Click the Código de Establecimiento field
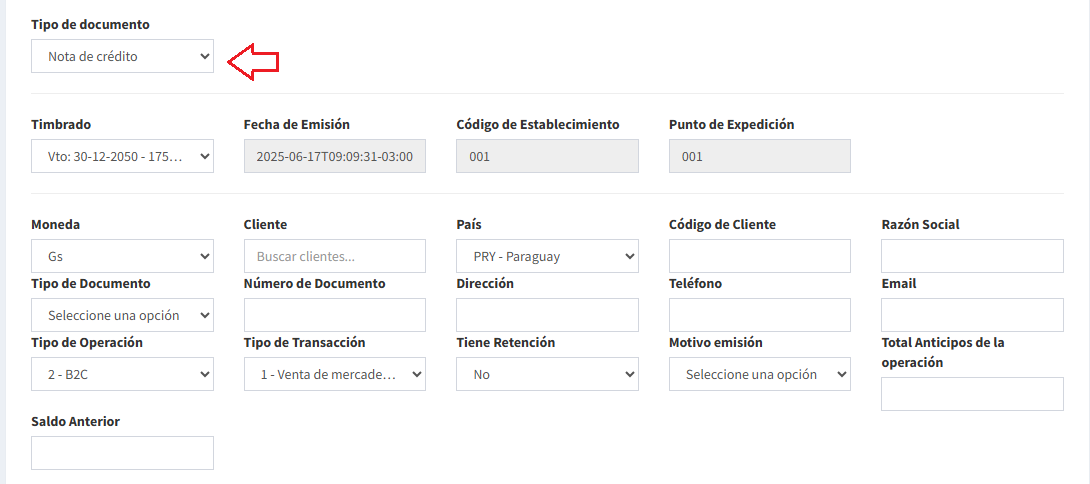 point(548,156)
